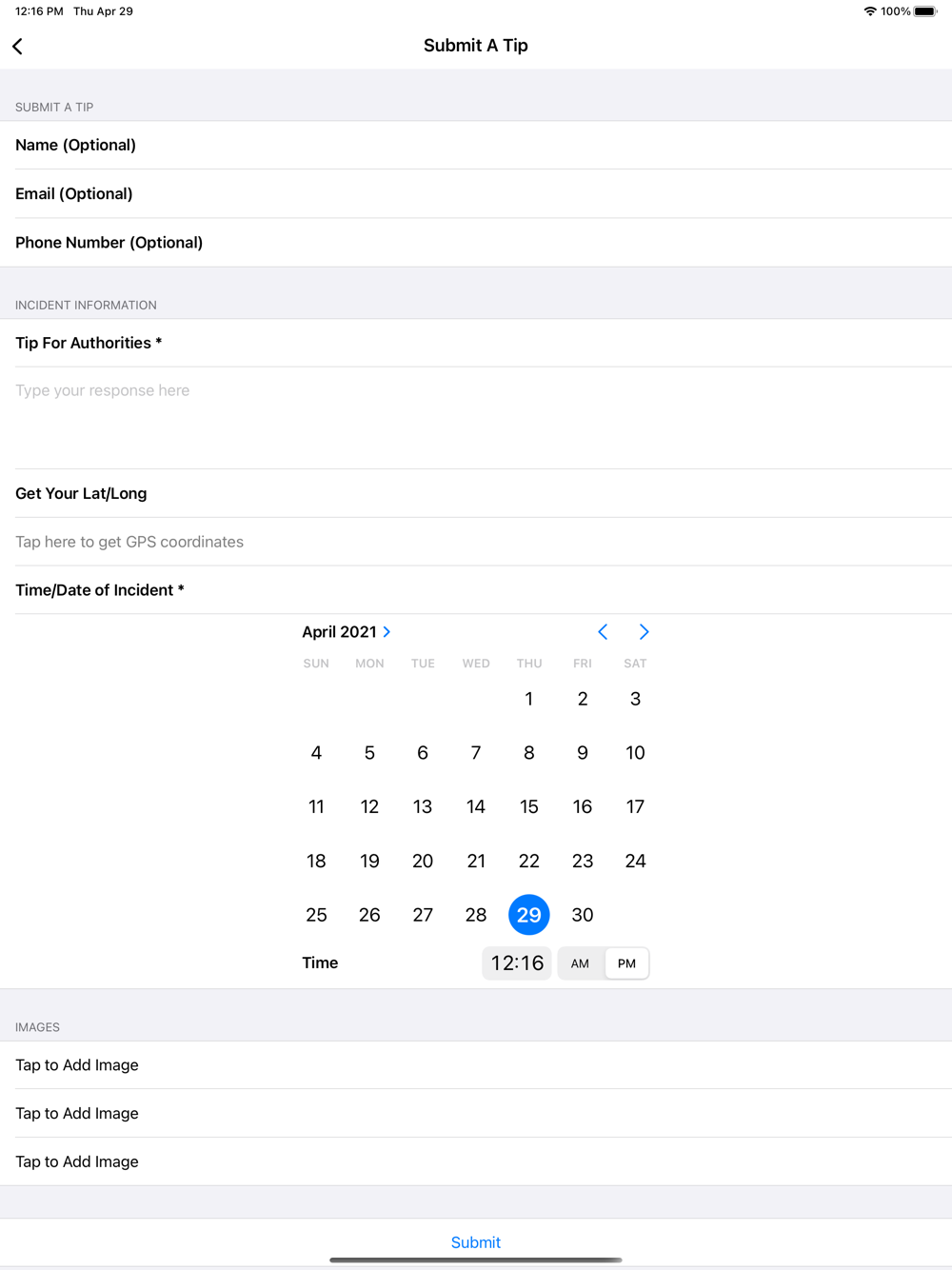Viewport: 952px width, 1270px height.
Task: Focus the Email (Optional) field
Action: [x=476, y=194]
